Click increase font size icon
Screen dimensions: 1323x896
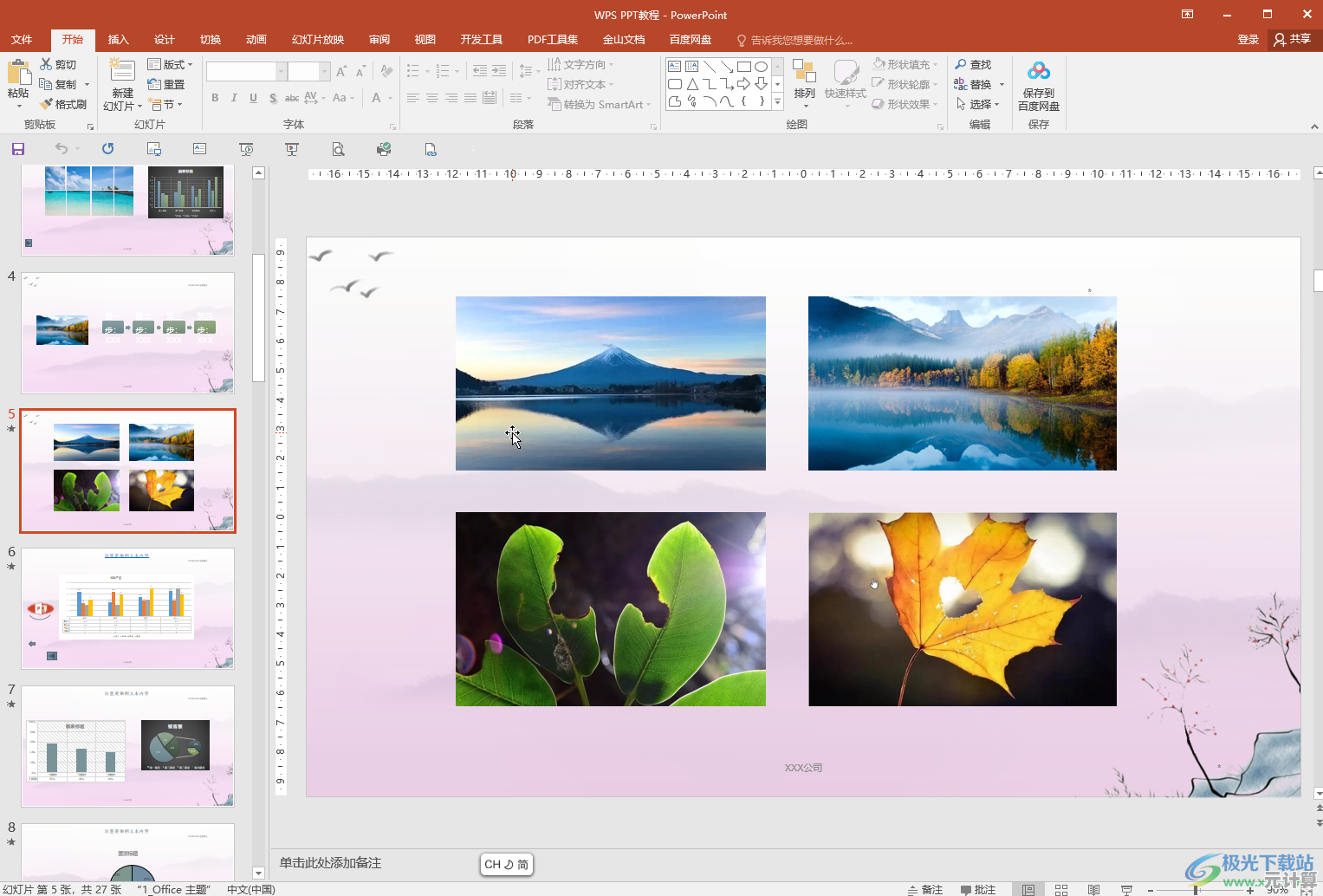tap(341, 72)
